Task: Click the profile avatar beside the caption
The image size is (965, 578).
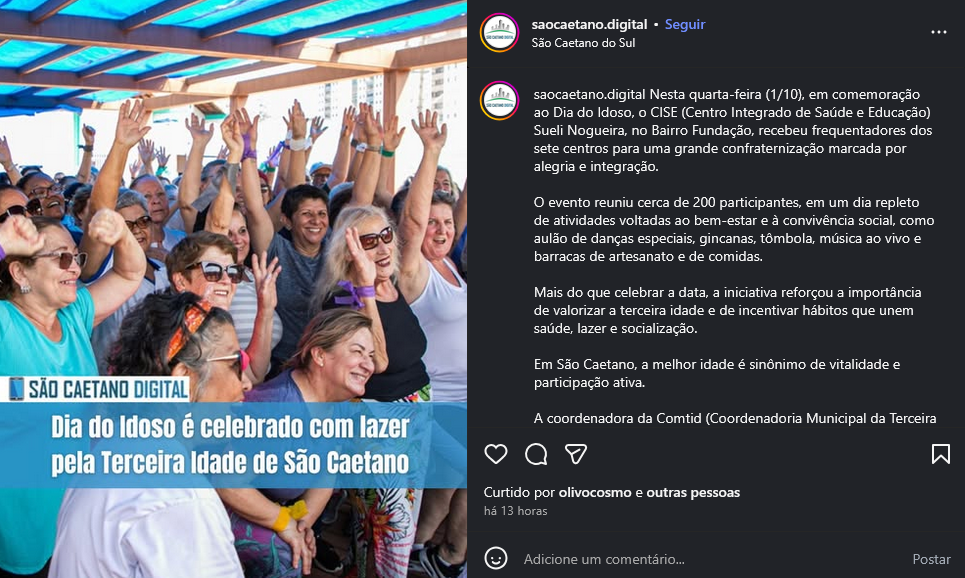Action: (x=499, y=100)
